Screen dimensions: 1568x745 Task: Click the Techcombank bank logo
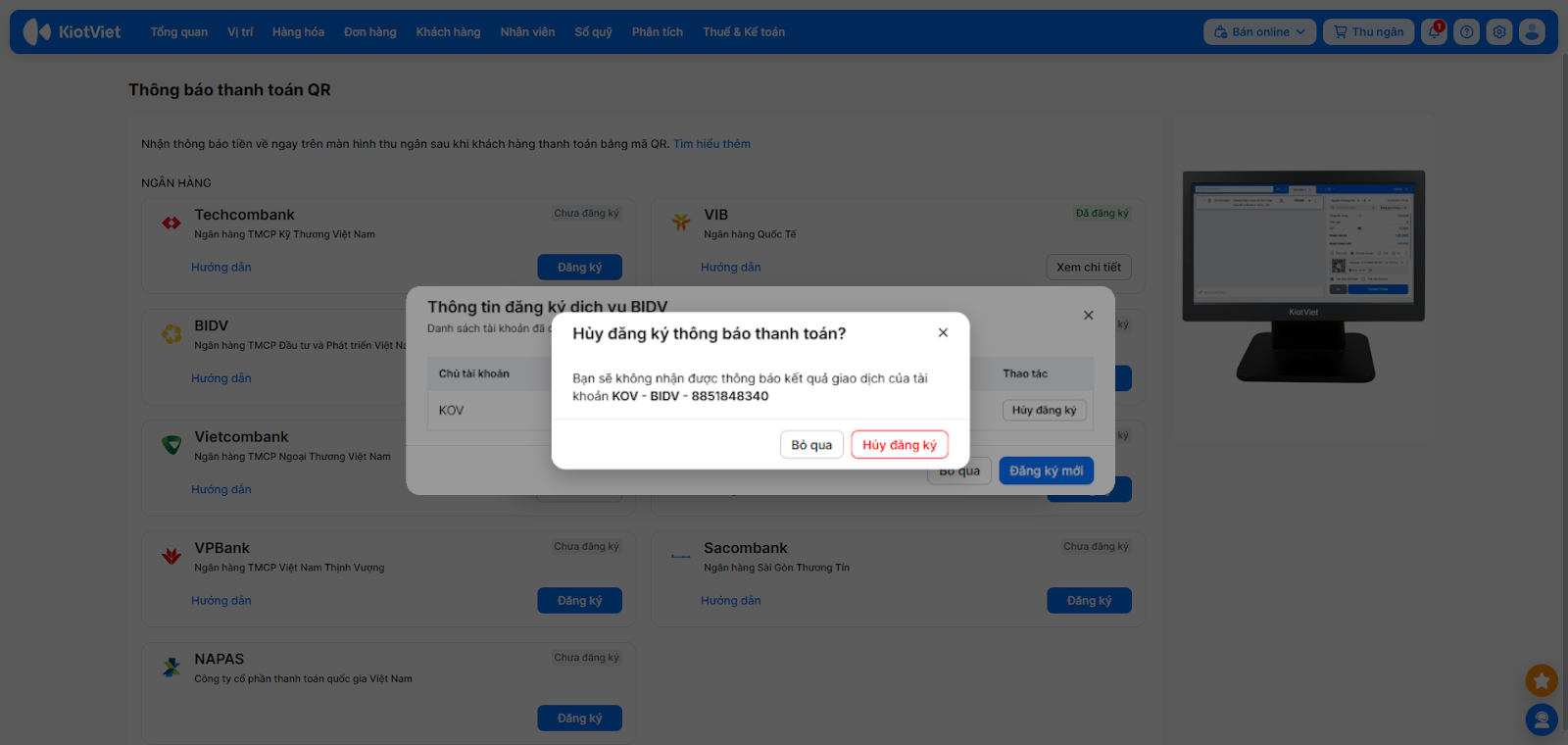171,223
